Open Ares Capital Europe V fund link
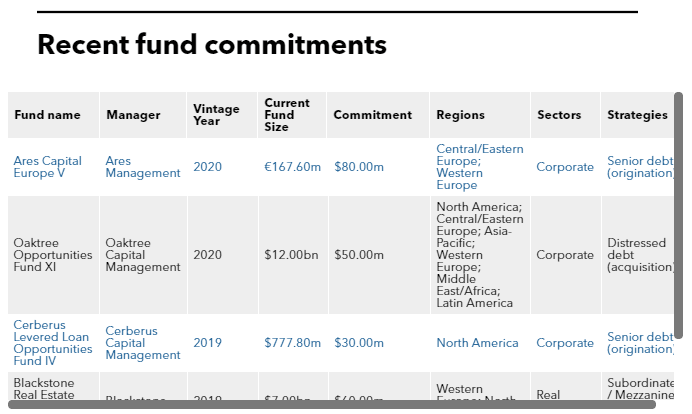The height and width of the screenshot is (414, 692). pyautogui.click(x=48, y=167)
